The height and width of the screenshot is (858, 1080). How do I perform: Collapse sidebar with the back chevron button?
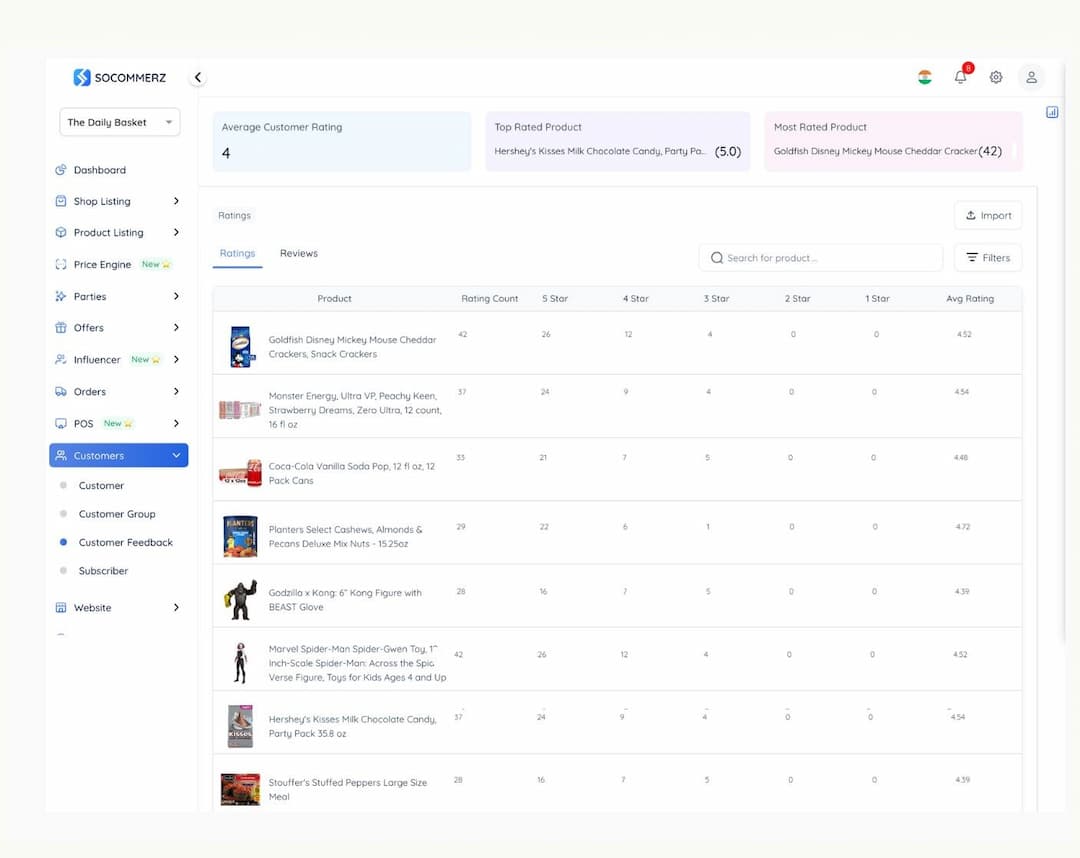198,77
